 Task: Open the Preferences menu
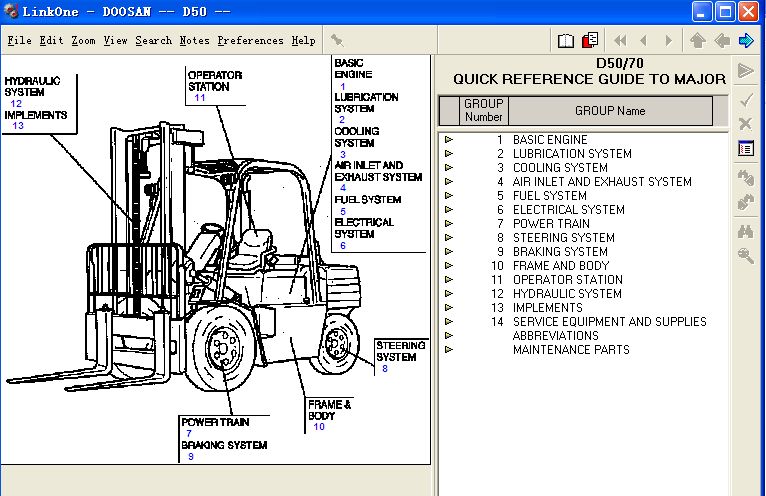[250, 41]
